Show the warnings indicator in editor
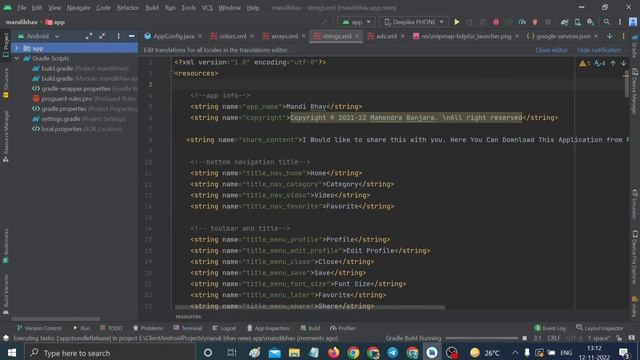Viewport: 640px width, 360px height. click(584, 63)
